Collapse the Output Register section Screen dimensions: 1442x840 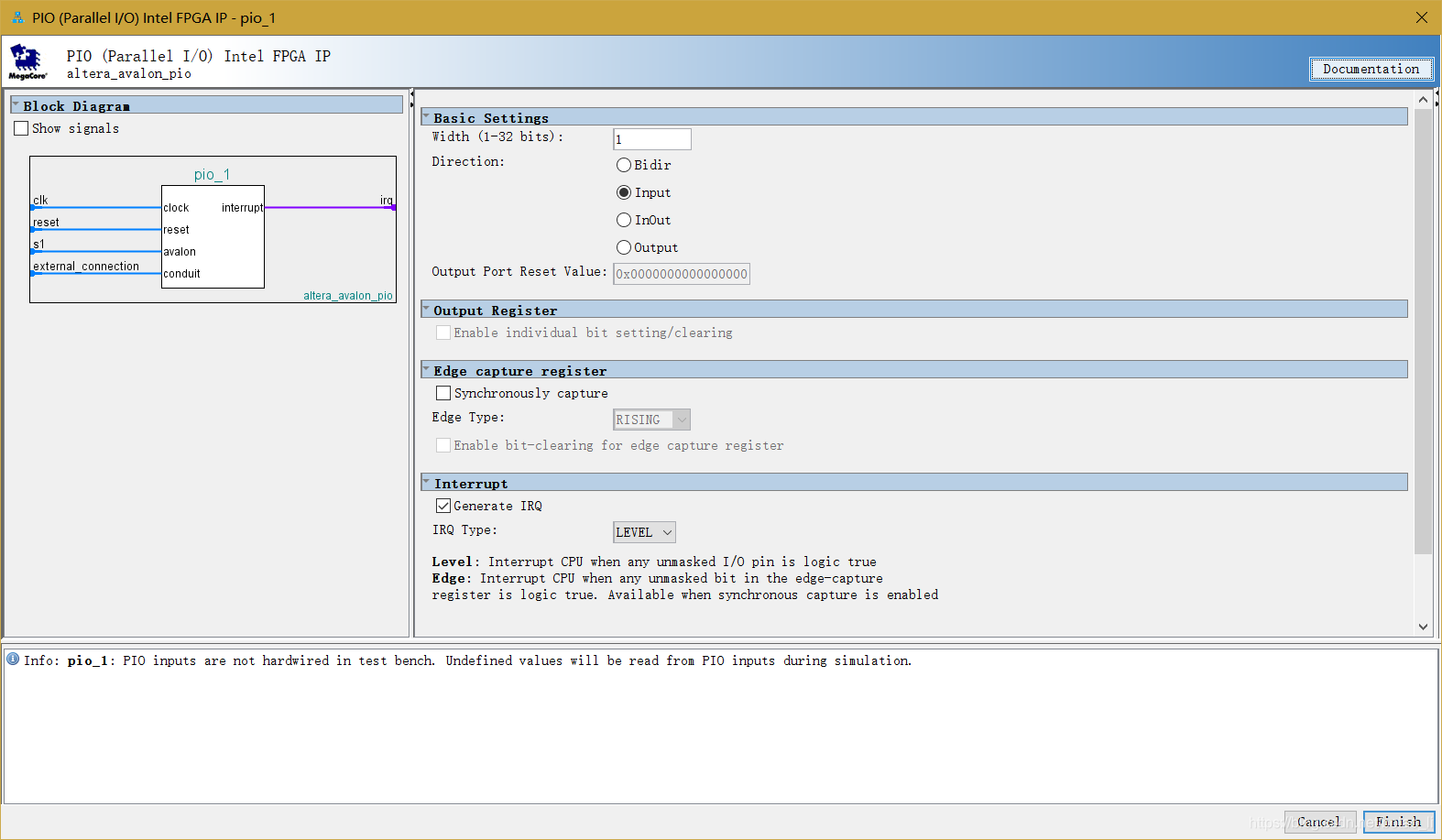click(x=426, y=310)
